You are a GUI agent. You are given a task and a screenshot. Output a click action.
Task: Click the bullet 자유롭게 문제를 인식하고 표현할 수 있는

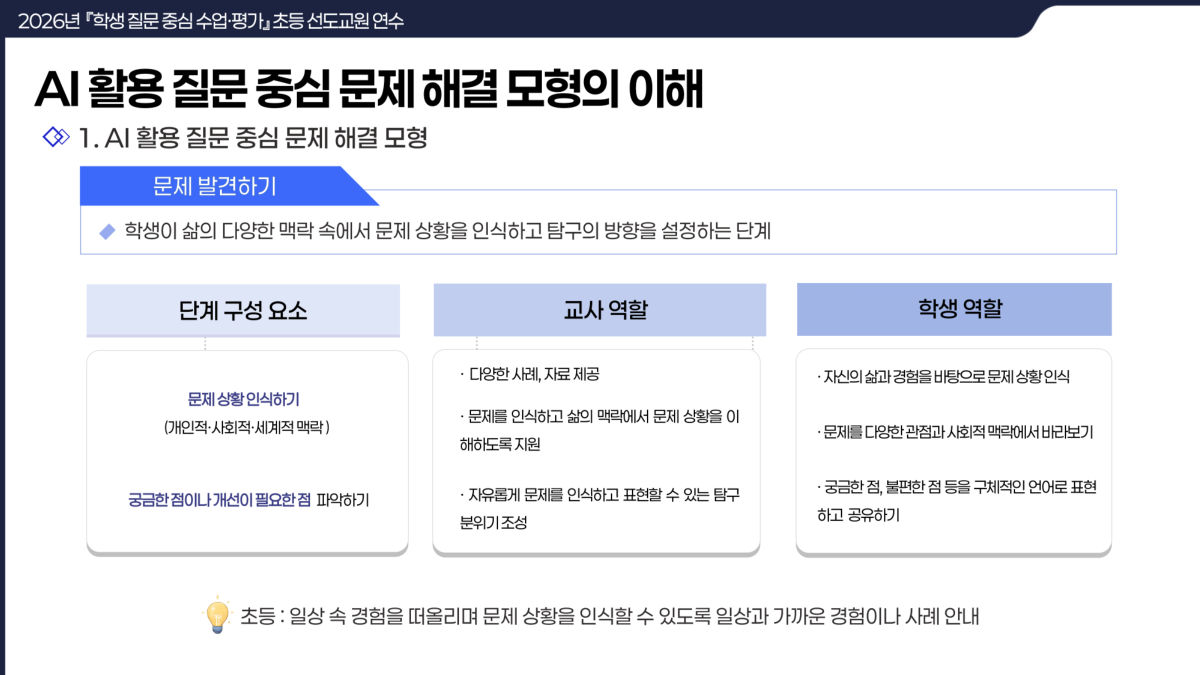599,508
